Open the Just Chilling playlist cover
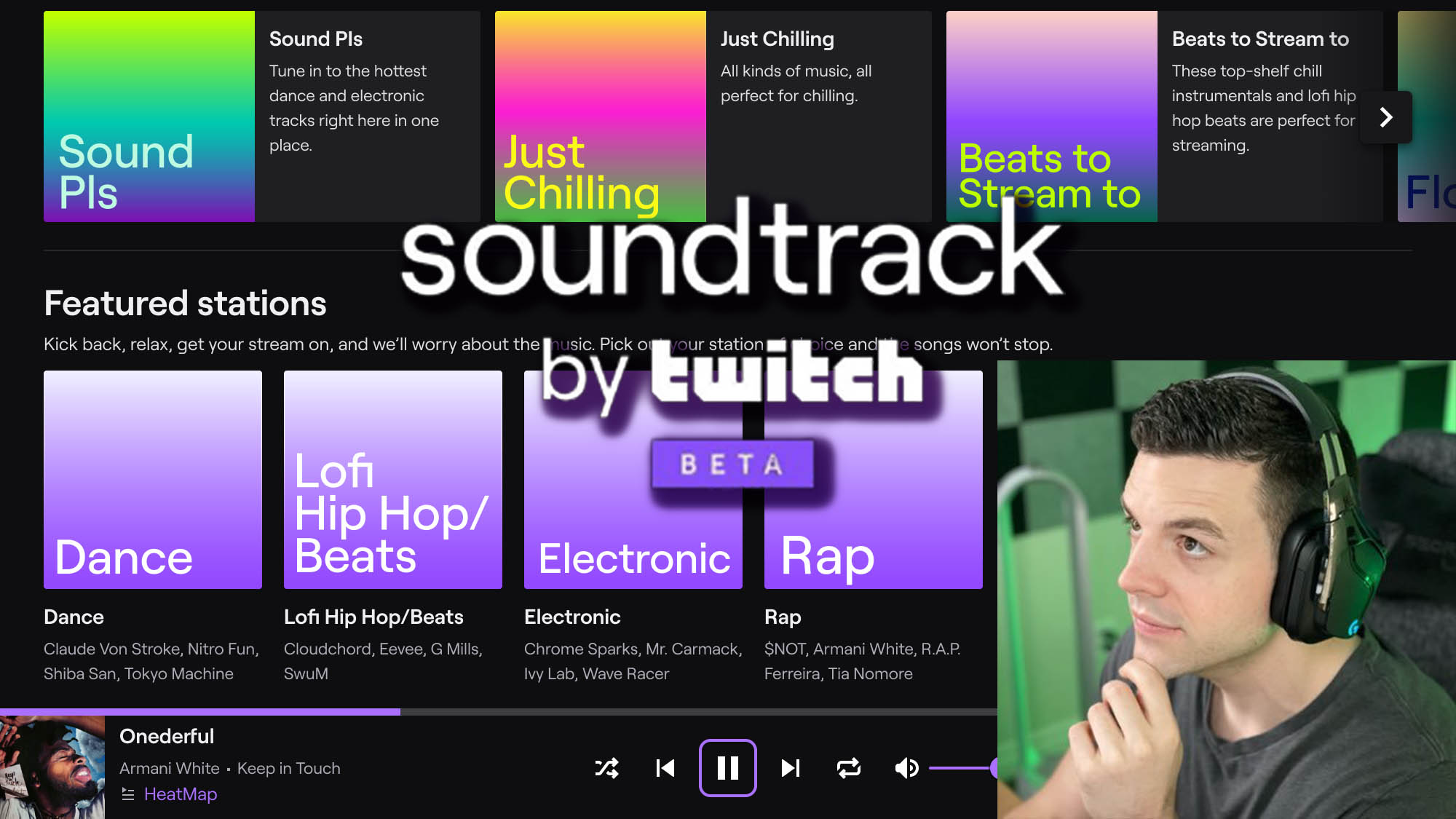1456x819 pixels. point(601,116)
